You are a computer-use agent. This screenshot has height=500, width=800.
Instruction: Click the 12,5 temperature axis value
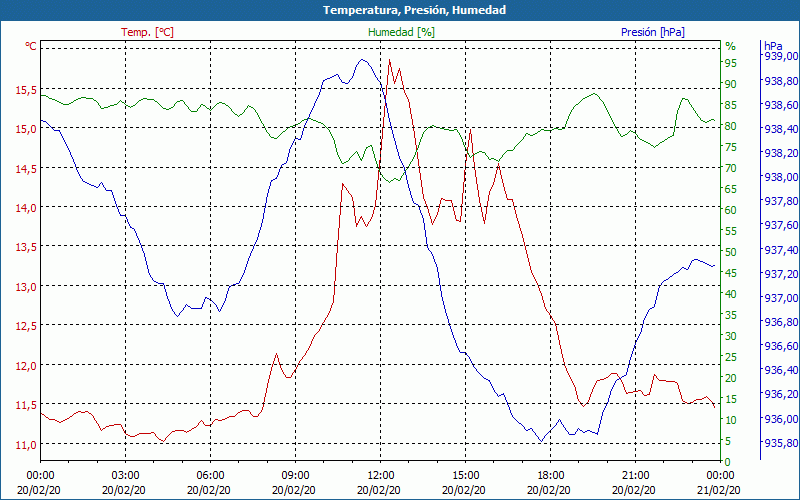[x=26, y=326]
